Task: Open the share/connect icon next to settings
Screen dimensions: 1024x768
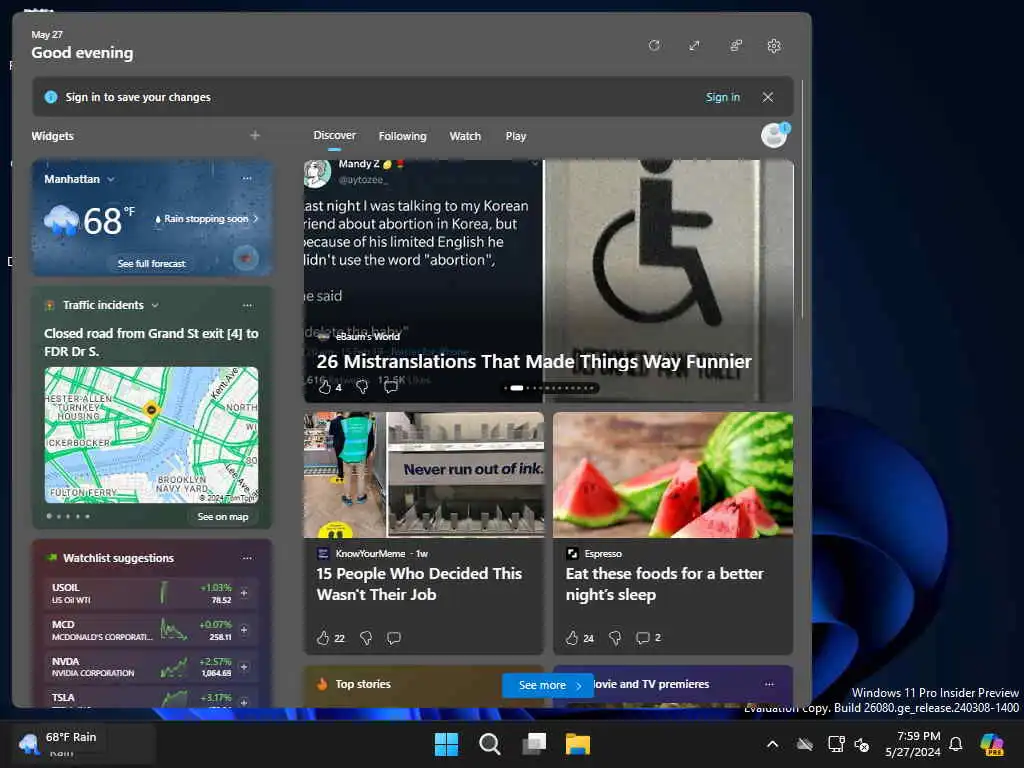Action: pyautogui.click(x=735, y=46)
